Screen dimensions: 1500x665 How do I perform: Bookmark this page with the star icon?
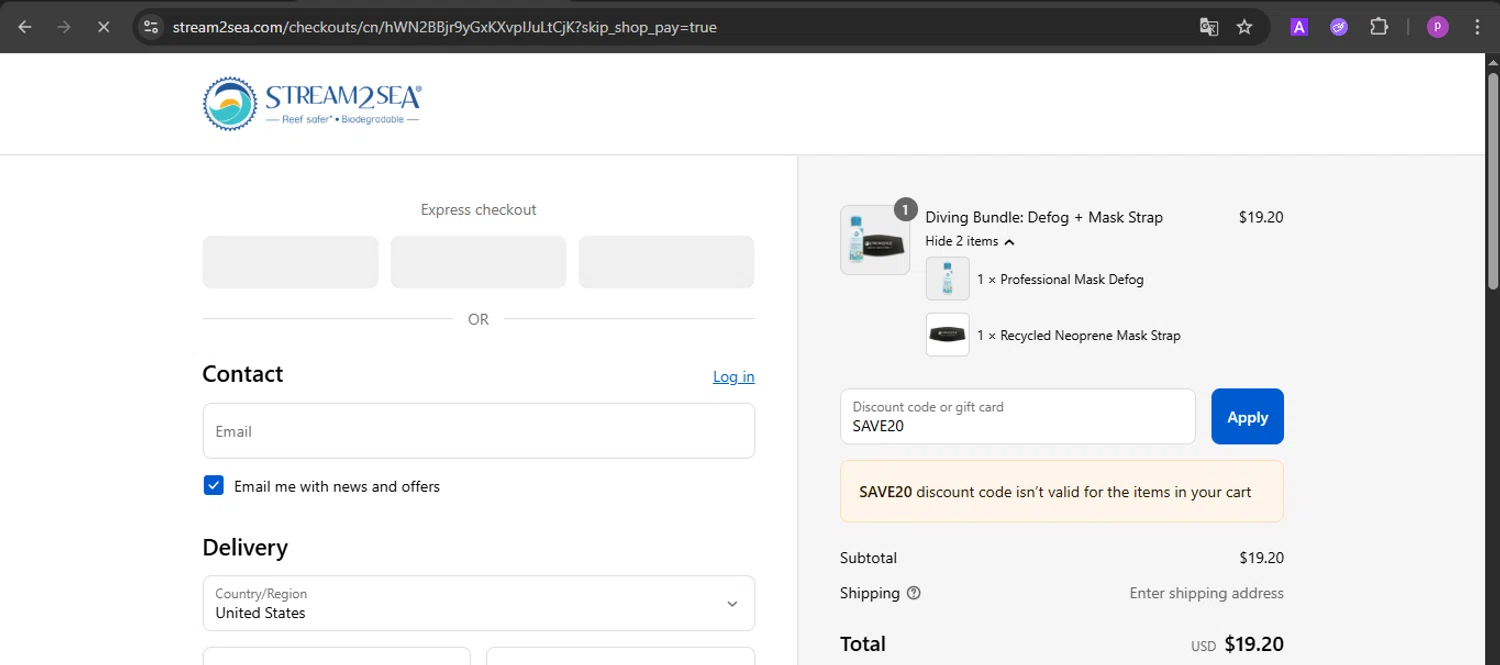[1245, 27]
